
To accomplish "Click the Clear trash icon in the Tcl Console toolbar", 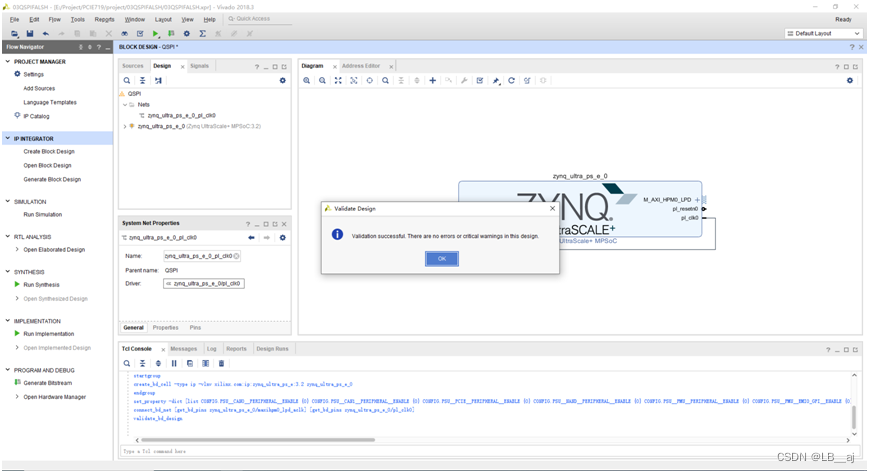I will click(x=221, y=363).
